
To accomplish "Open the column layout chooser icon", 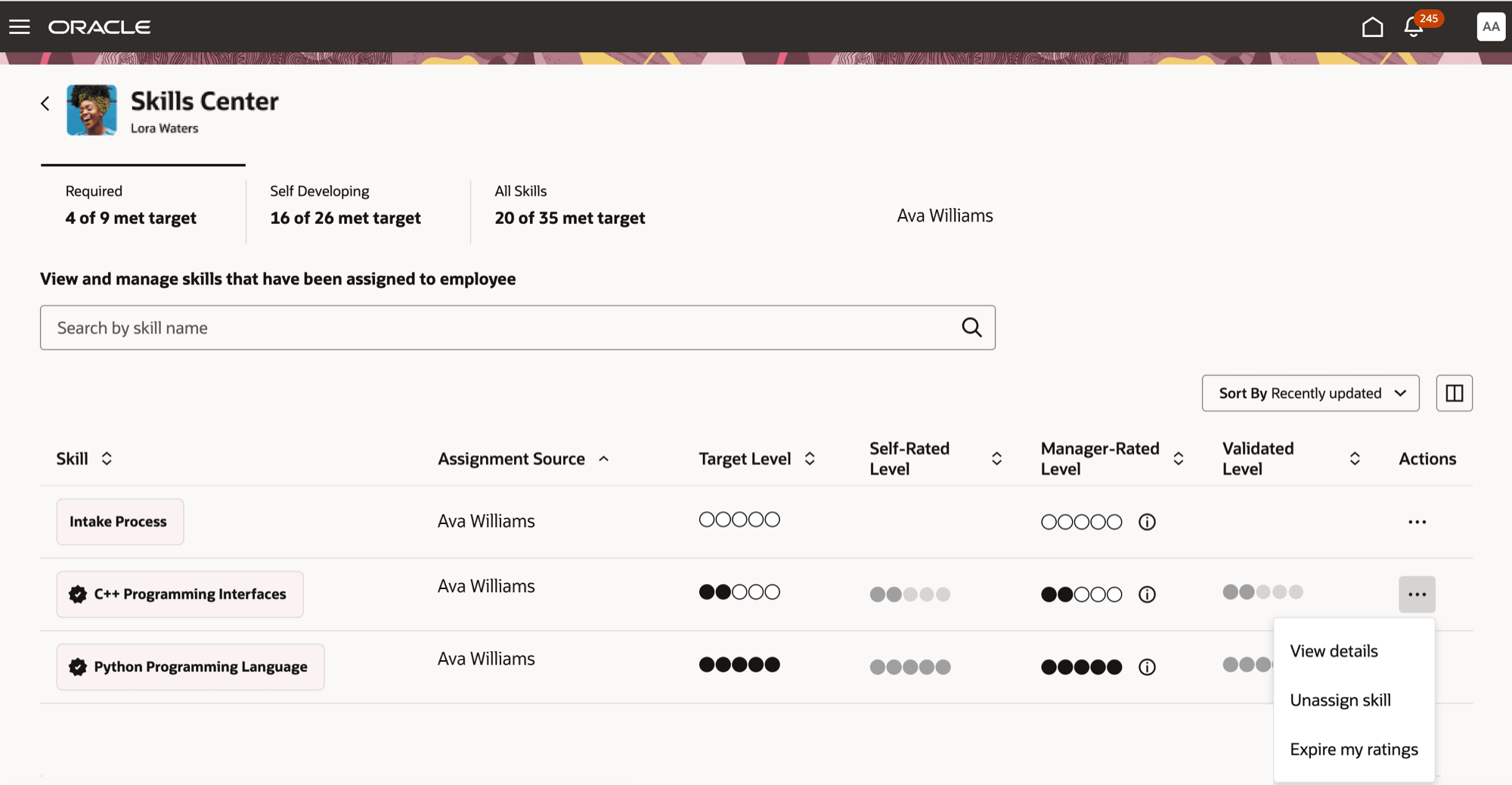I will 1454,393.
